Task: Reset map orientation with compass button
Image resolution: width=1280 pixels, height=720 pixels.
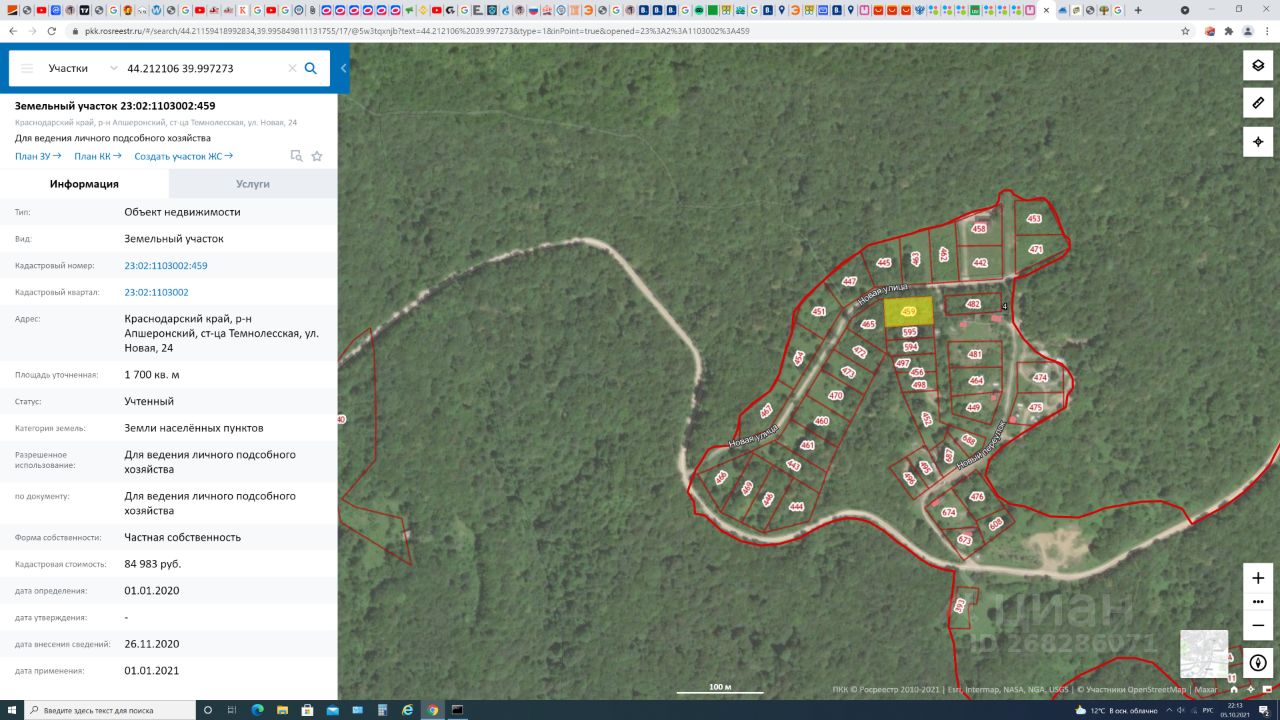Action: (1258, 663)
